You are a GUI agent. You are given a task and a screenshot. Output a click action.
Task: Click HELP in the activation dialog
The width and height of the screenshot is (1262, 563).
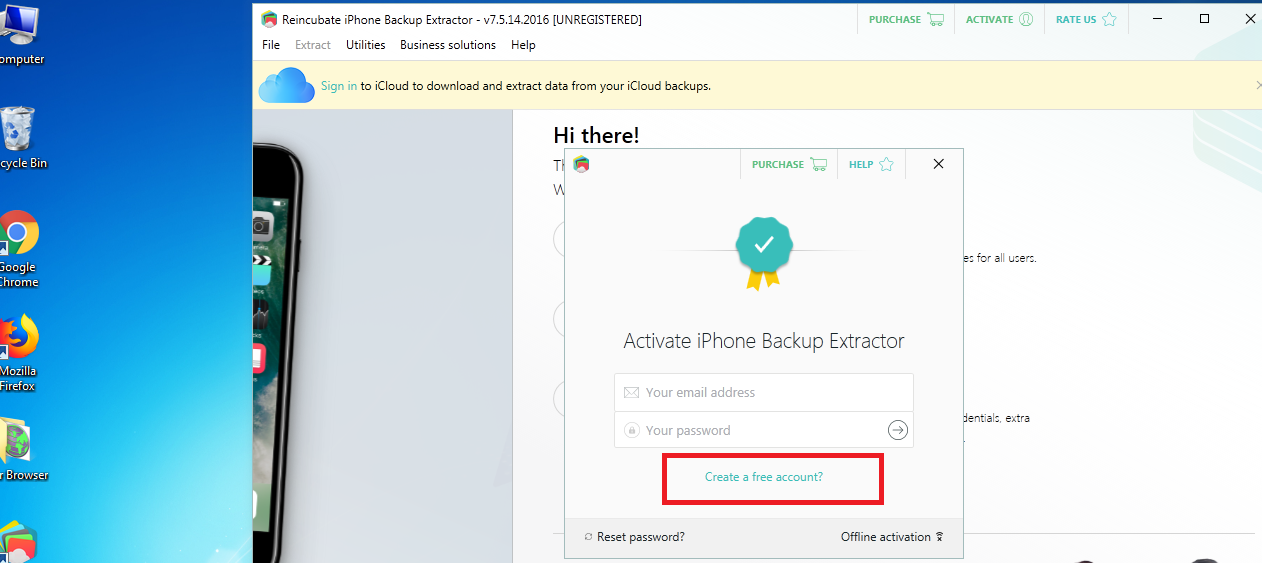(x=871, y=164)
